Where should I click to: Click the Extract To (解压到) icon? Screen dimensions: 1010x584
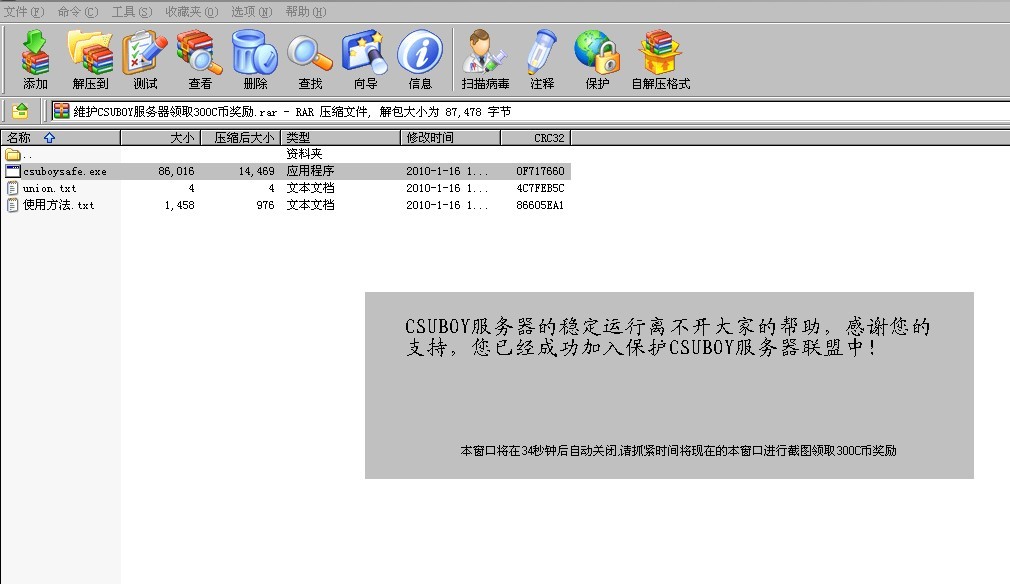90,53
